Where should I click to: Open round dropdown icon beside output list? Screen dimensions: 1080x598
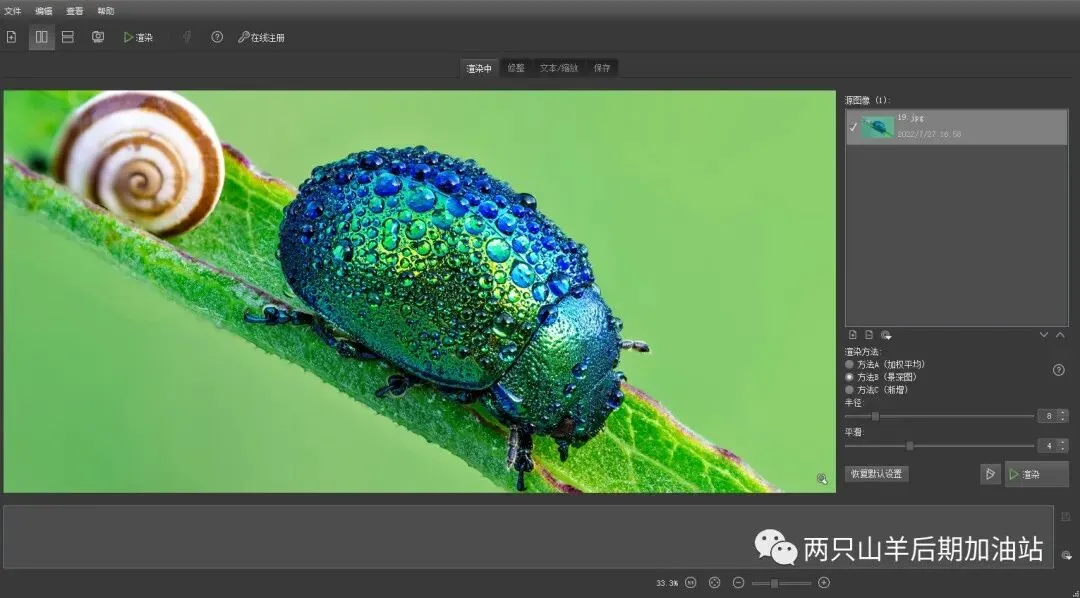[1067, 555]
